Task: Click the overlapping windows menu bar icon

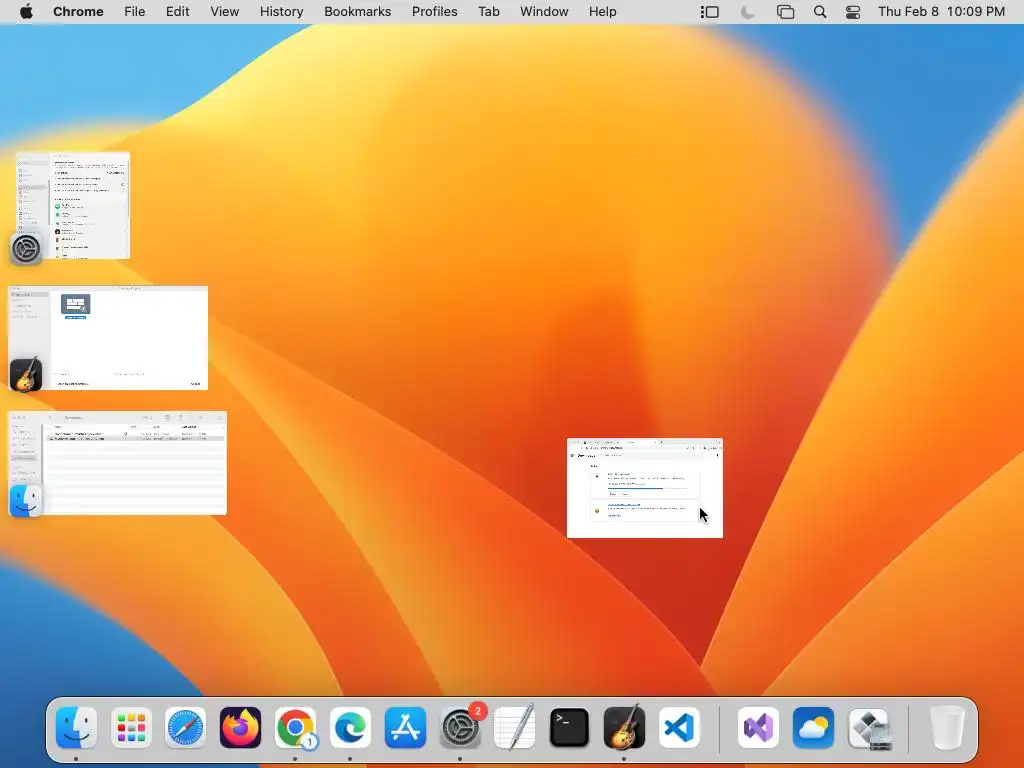Action: [785, 12]
